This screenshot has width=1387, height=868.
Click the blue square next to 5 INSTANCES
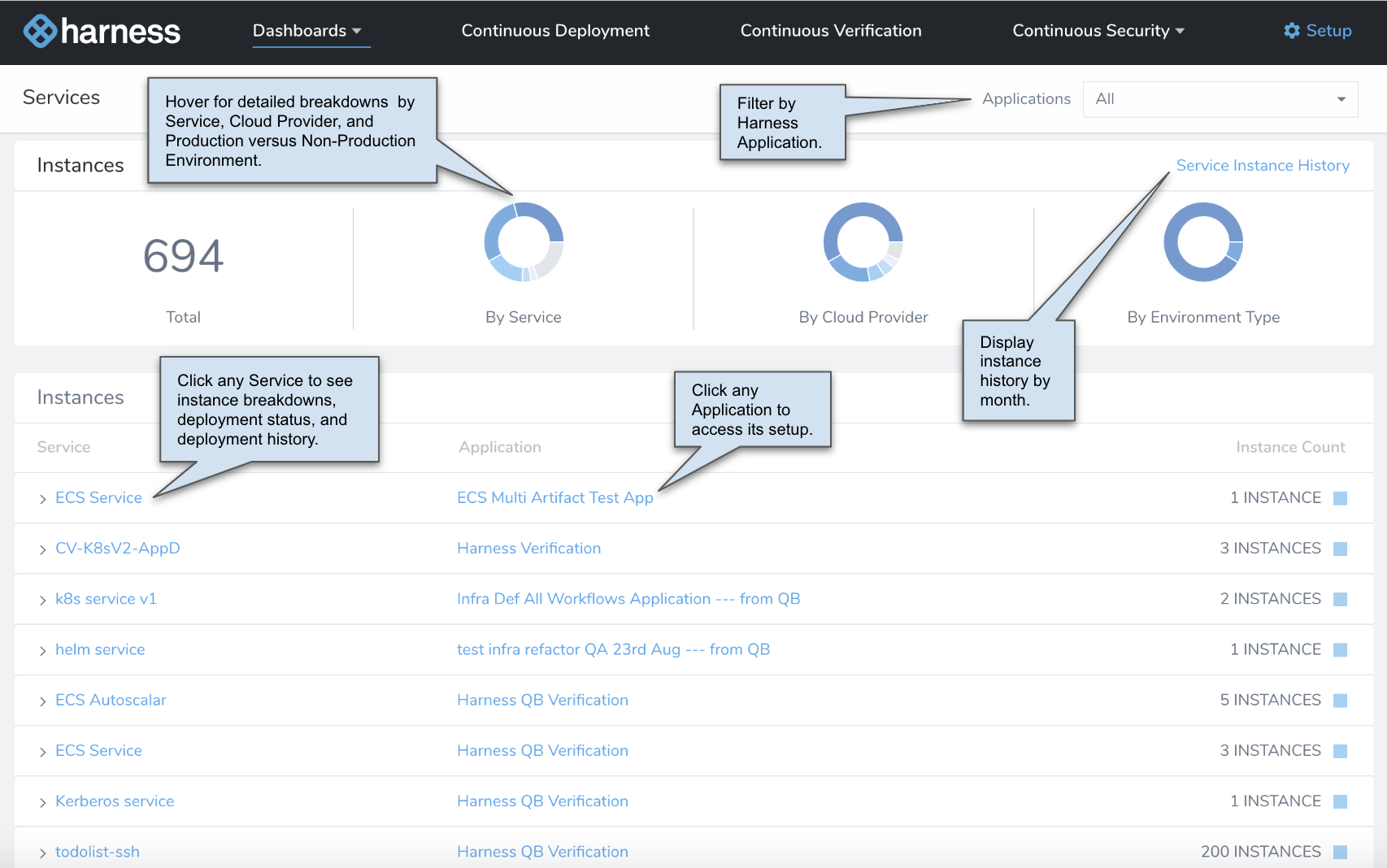[1341, 701]
